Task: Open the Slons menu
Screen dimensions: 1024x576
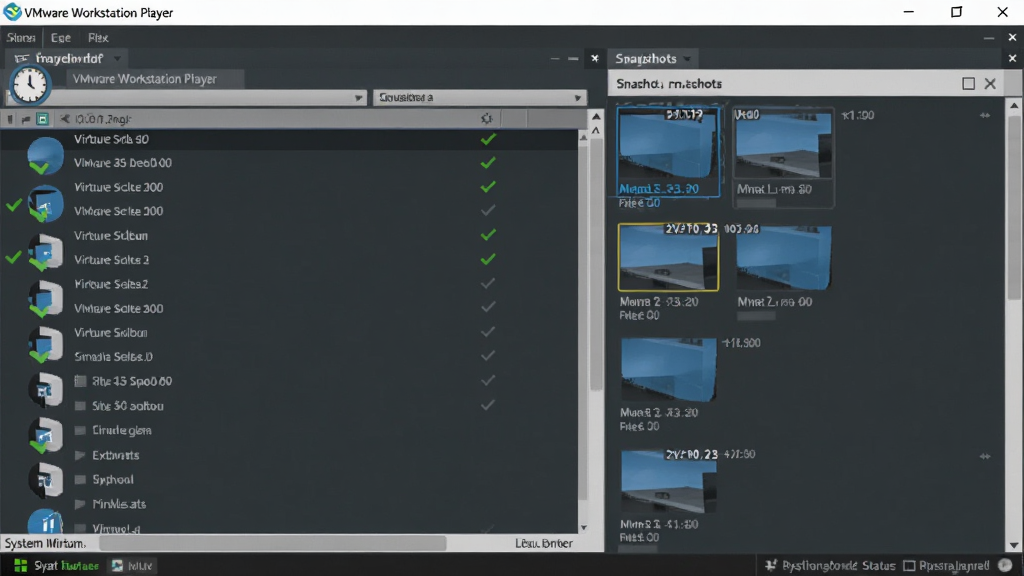Action: [21, 38]
